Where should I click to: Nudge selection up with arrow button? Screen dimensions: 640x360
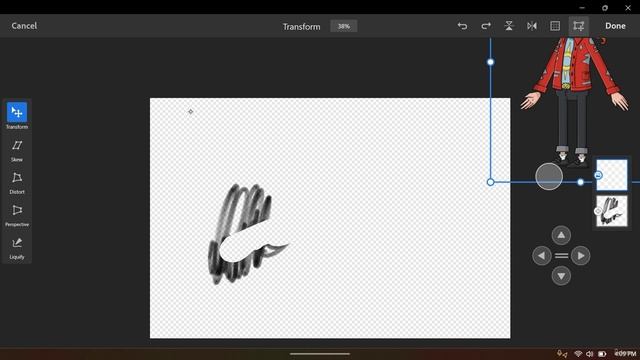(561, 235)
